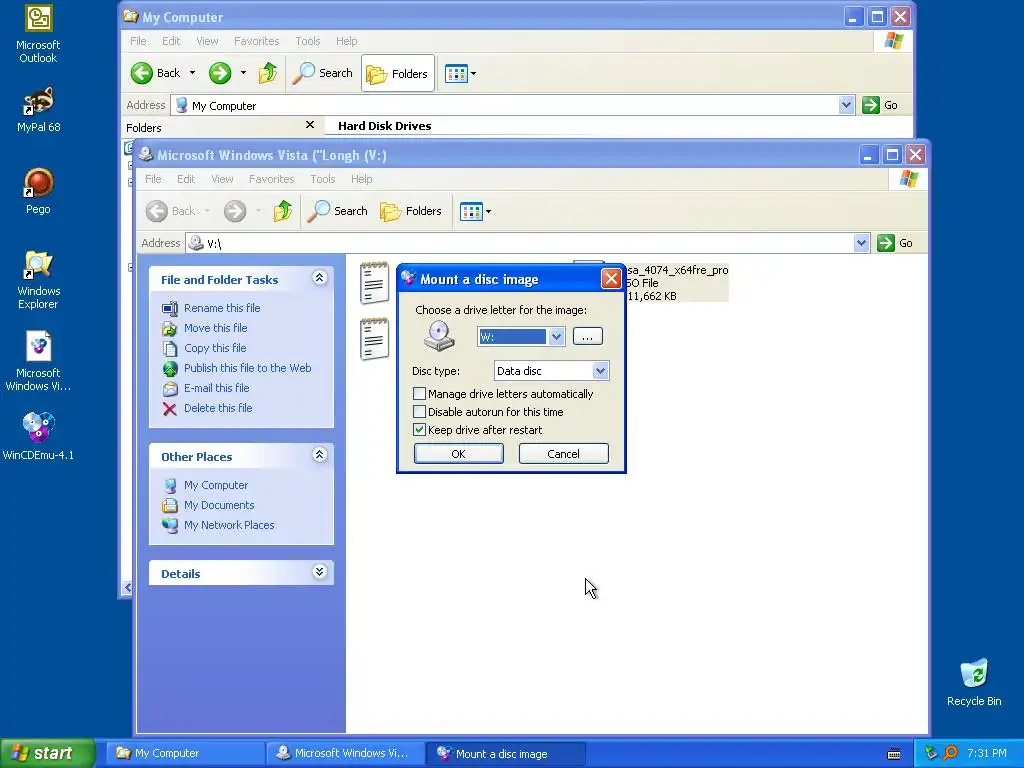Open WinCDEmu-4.1 desktop icon
This screenshot has width=1024, height=768.
tap(38, 436)
